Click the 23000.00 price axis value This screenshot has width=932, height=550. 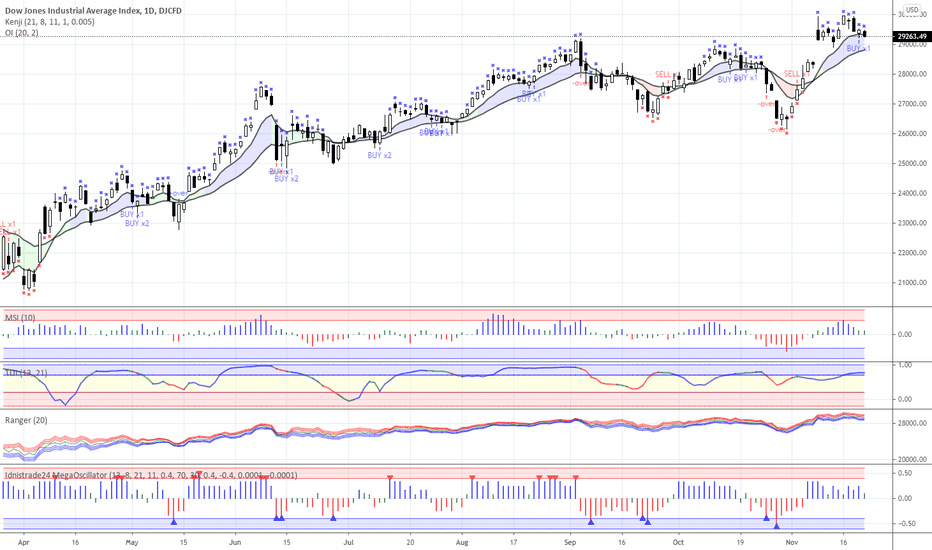click(x=912, y=223)
